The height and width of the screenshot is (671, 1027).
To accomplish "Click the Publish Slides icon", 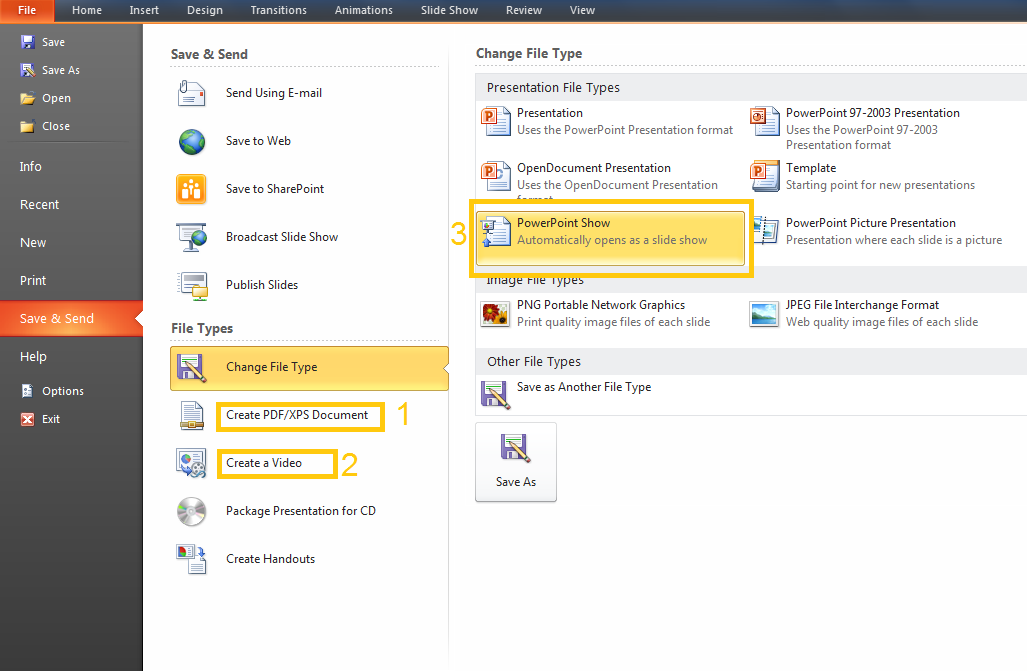I will 193,286.
